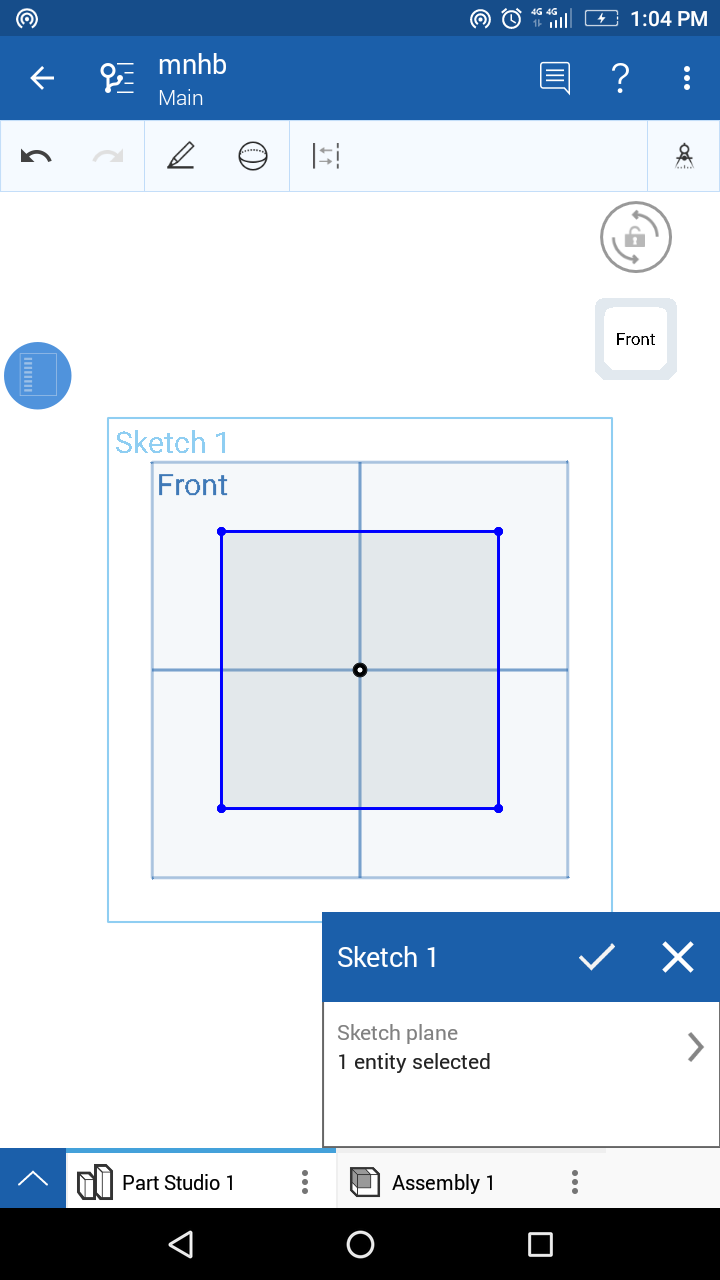720x1280 pixels.
Task: Expand the Sketch plane selection chevron
Action: 696,1047
